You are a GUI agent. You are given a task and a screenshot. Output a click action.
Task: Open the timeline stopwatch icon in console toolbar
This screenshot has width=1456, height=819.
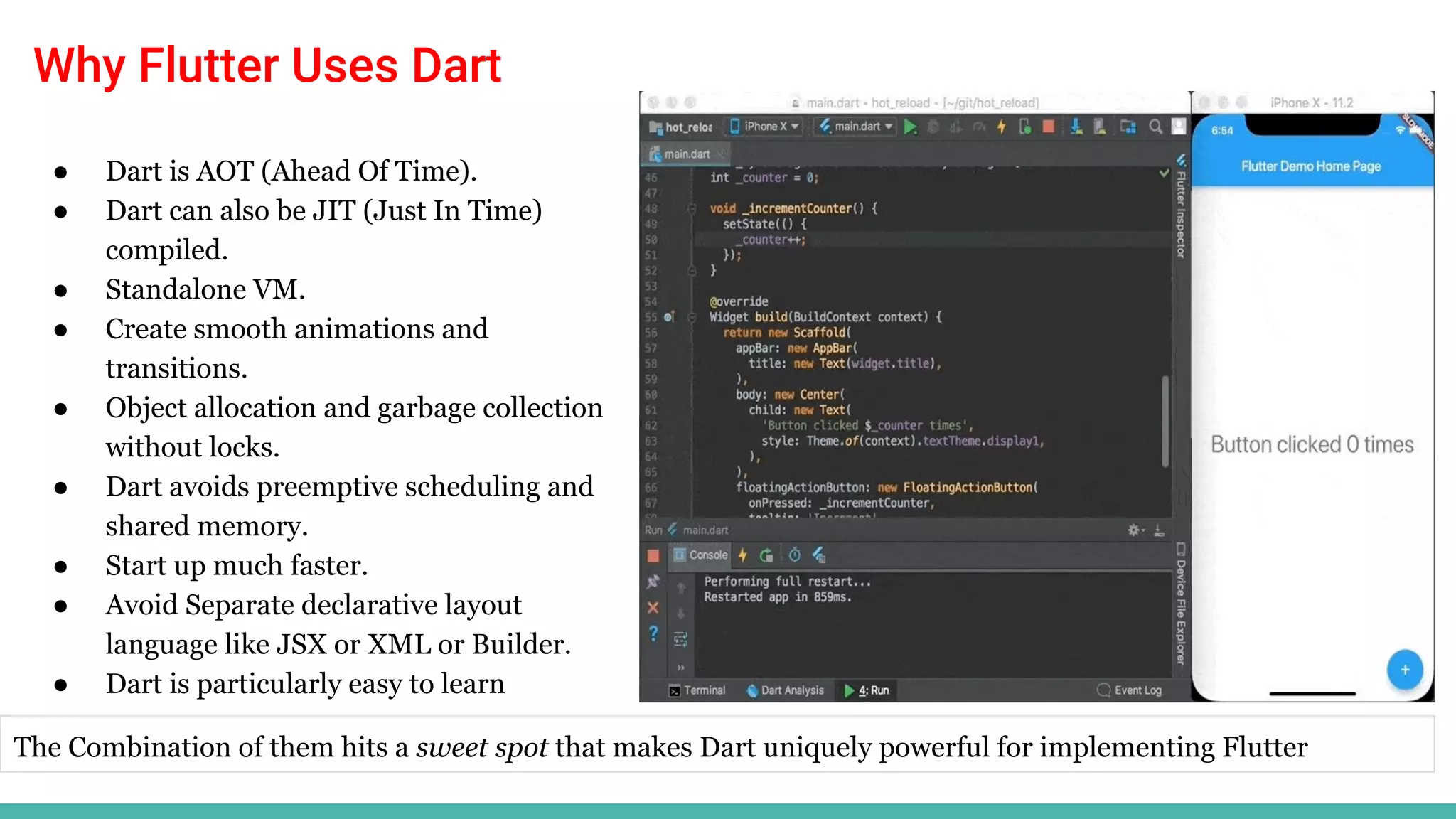point(795,555)
